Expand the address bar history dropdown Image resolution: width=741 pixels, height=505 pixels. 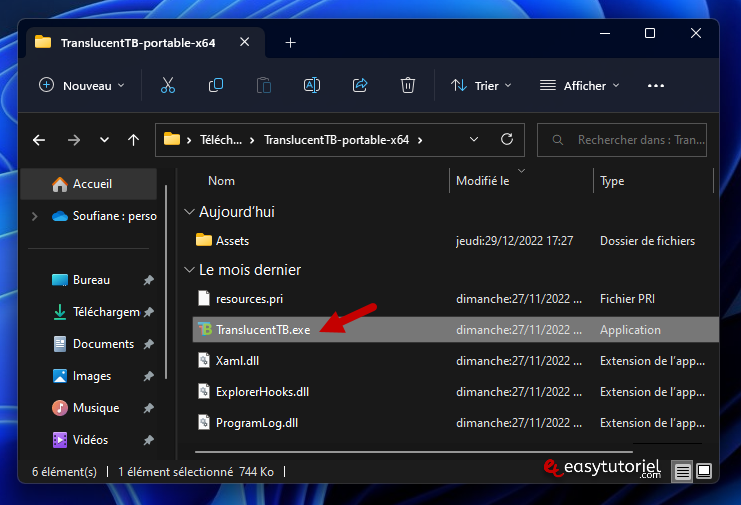point(474,139)
